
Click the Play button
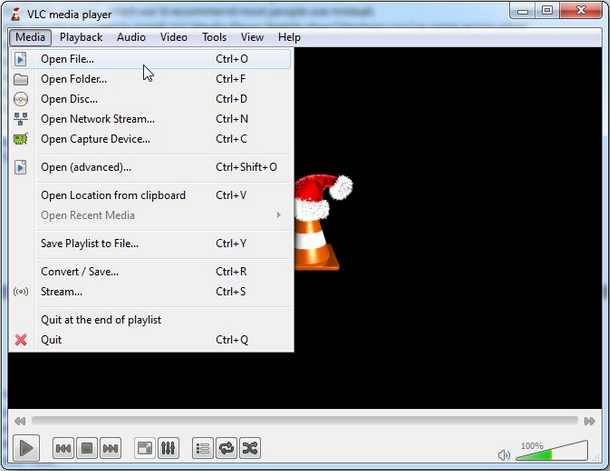(x=26, y=448)
